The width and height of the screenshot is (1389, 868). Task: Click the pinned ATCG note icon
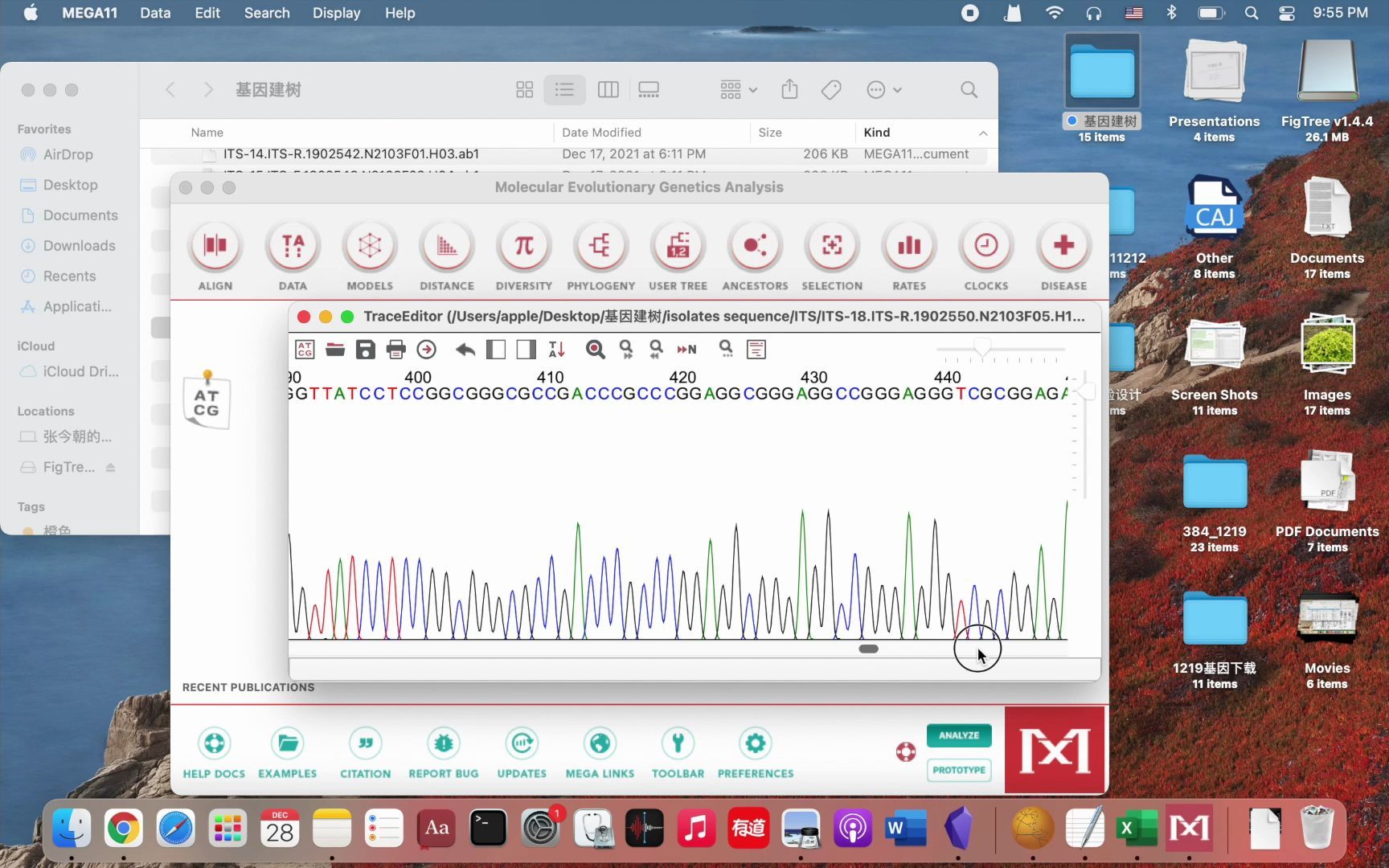pyautogui.click(x=207, y=399)
